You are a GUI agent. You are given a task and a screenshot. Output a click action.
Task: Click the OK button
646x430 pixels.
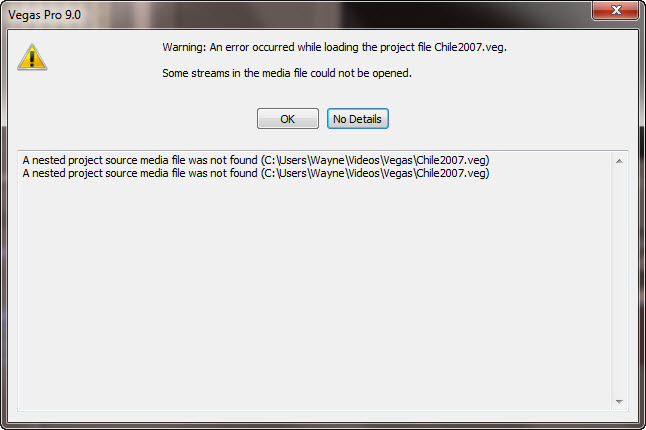click(288, 119)
